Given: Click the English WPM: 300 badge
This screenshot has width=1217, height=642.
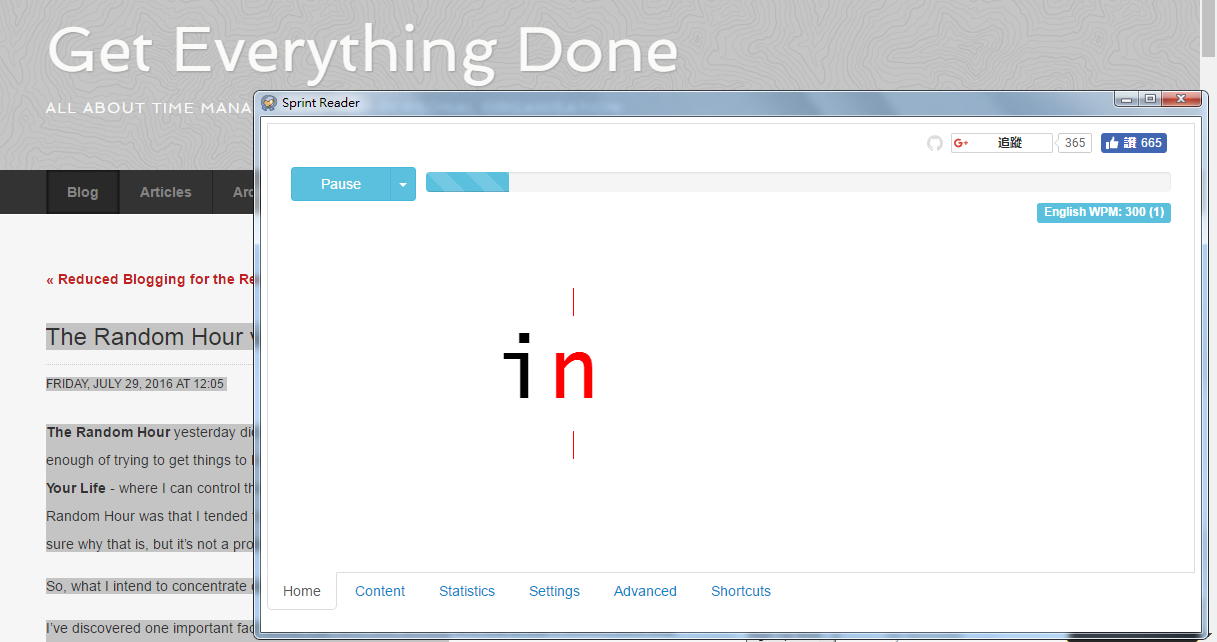Looking at the screenshot, I should [1103, 212].
